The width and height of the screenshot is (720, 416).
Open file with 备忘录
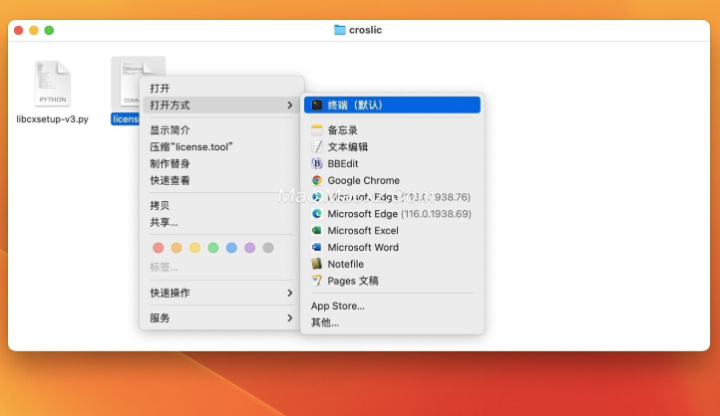point(342,130)
